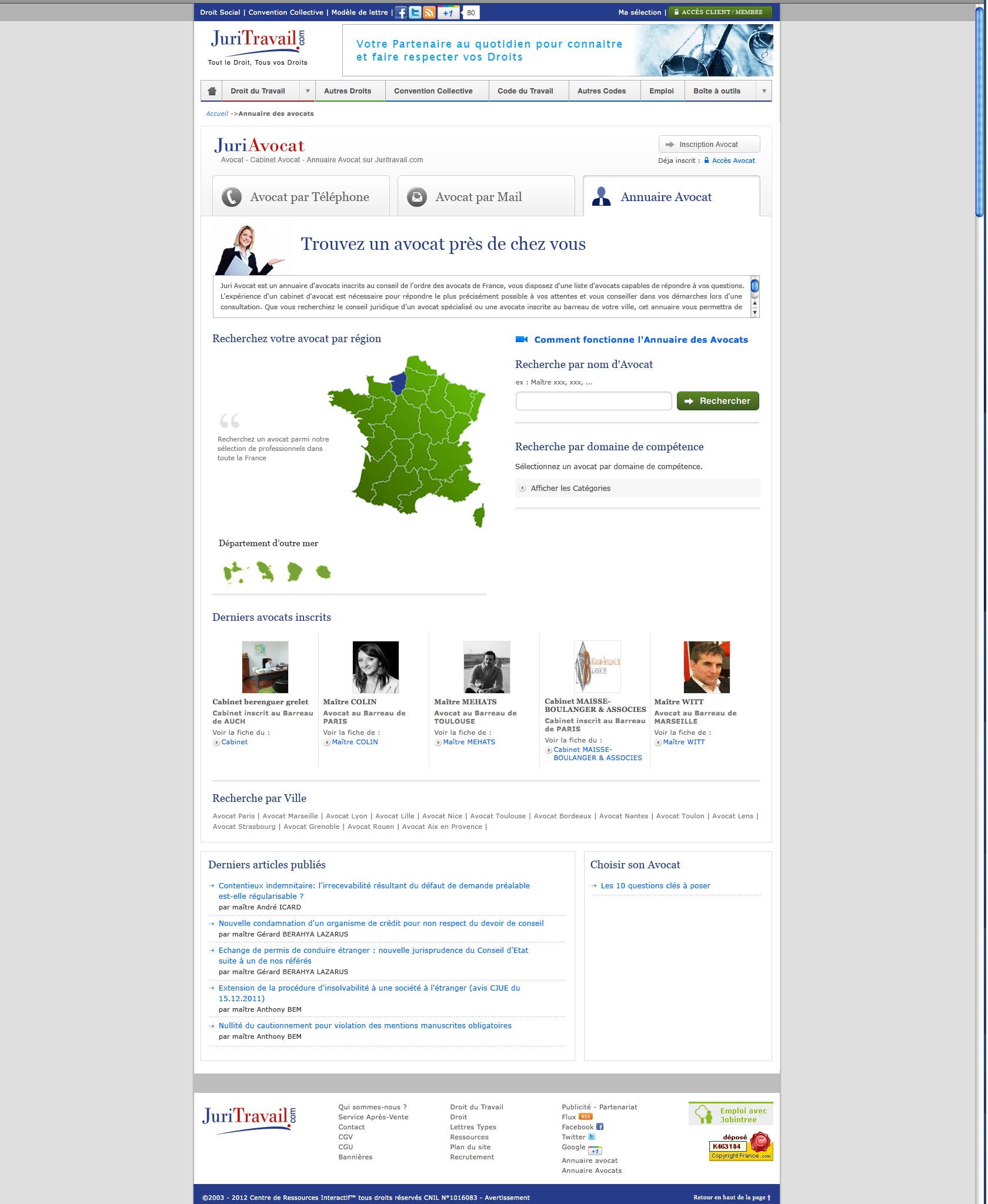Open Comment fonctionne l'Annuaire des Avocats link
The image size is (988, 1204).
(x=641, y=340)
